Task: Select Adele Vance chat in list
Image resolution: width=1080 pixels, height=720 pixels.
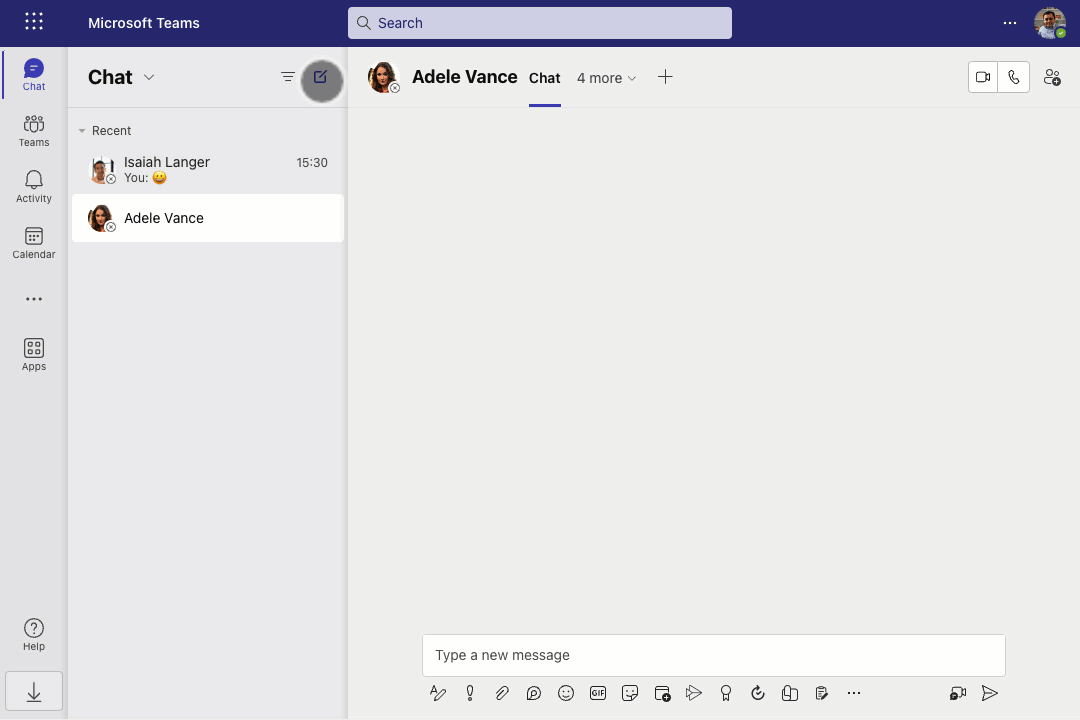Action: pos(208,218)
